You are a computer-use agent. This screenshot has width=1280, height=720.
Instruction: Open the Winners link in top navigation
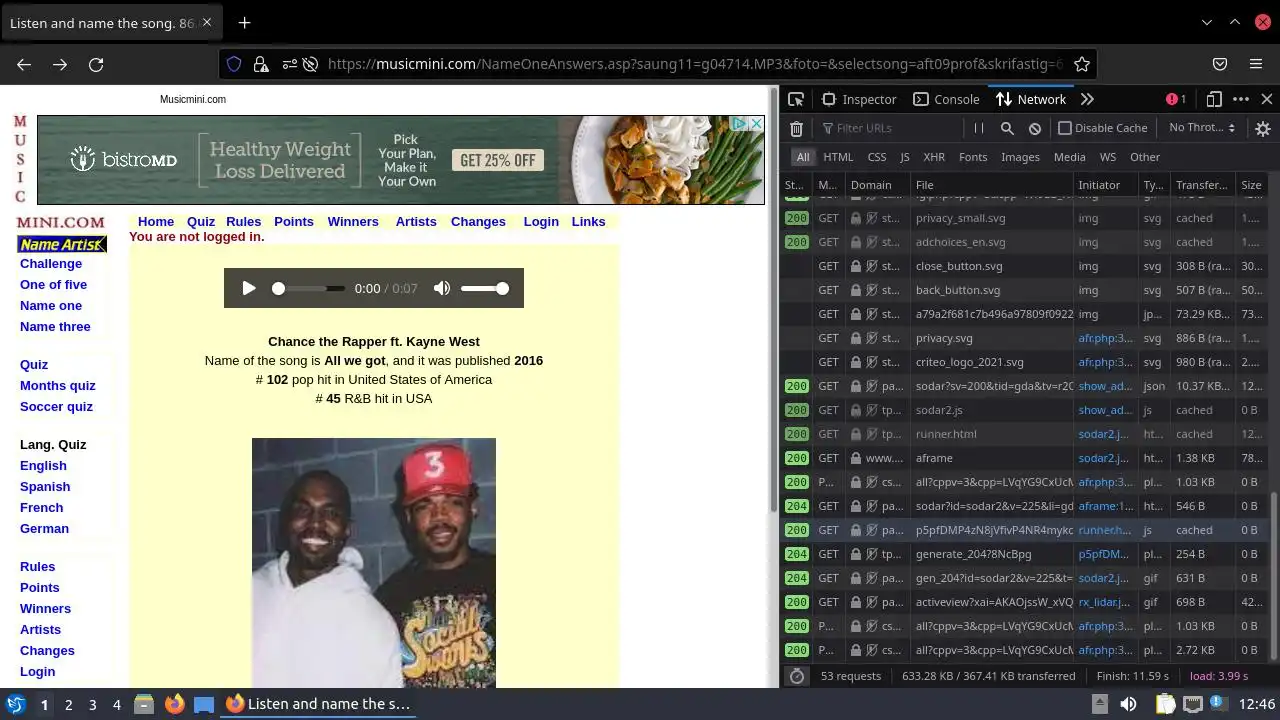coord(353,222)
